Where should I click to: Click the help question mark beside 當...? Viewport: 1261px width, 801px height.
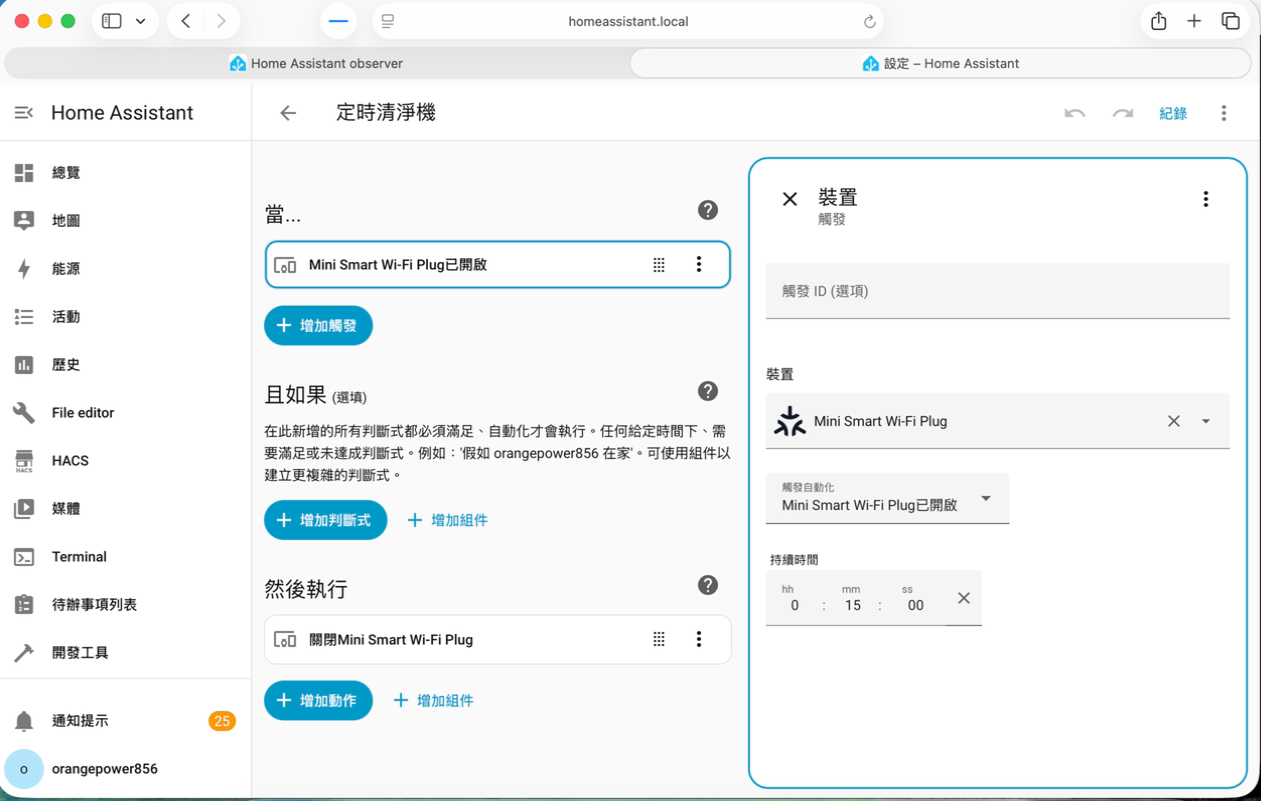pos(708,210)
